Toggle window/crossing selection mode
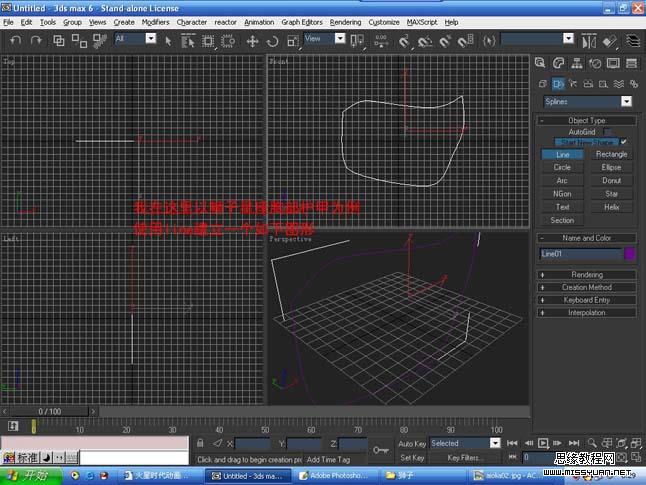The image size is (646, 485). pos(228,41)
